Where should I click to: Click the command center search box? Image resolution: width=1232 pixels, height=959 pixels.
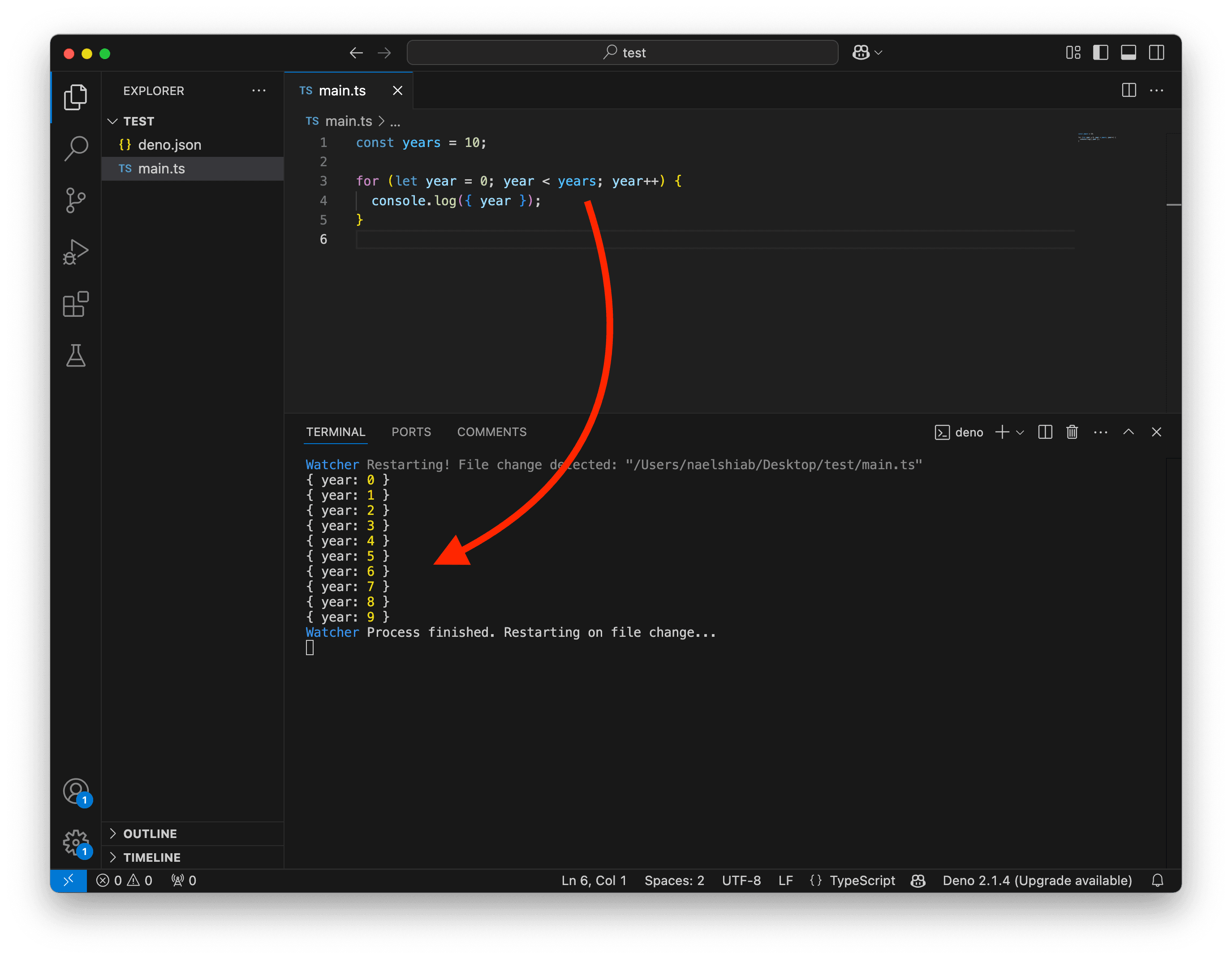coord(622,52)
